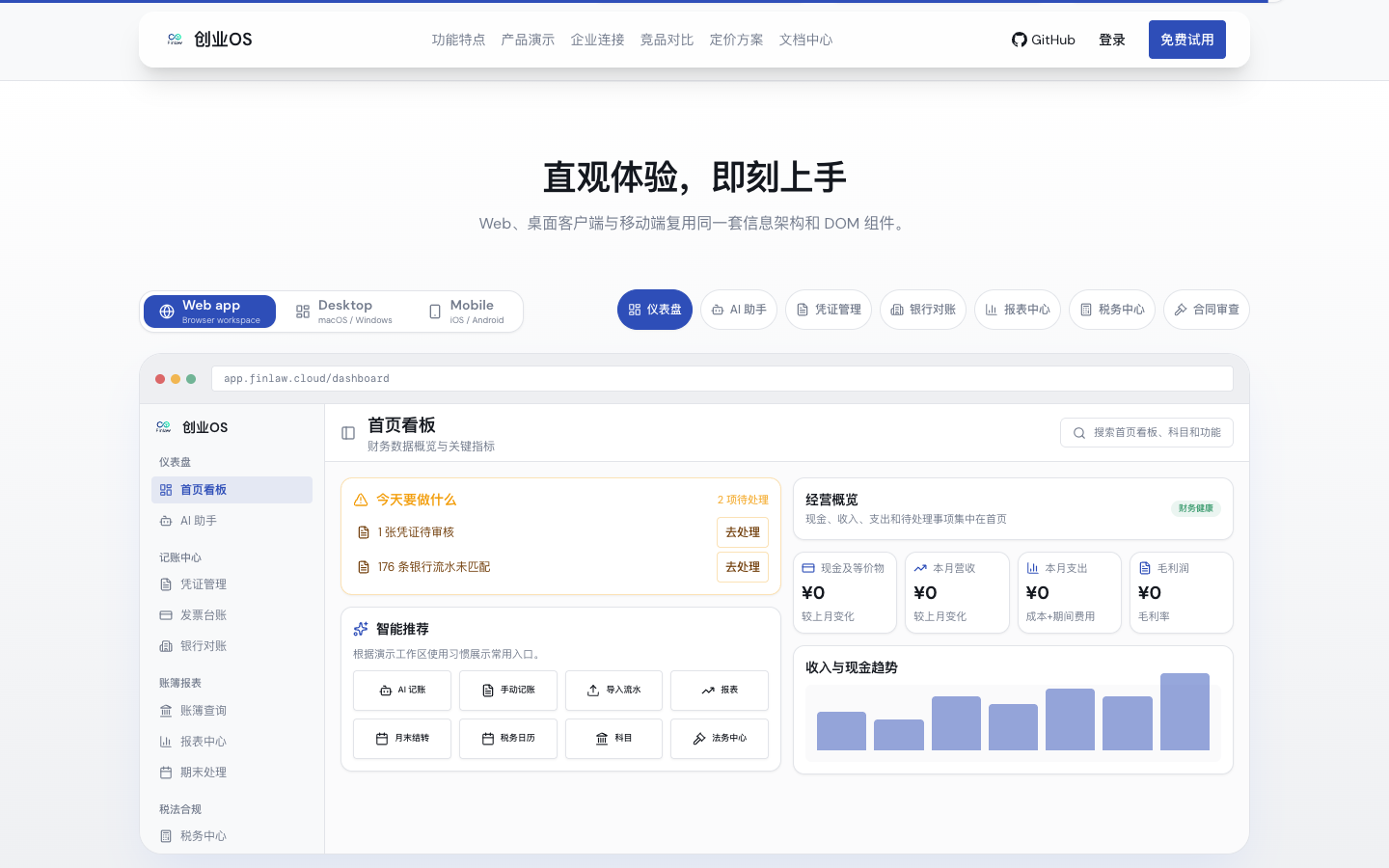
Task: Switch to Desktop macOS / Windows tab
Action: (344, 312)
